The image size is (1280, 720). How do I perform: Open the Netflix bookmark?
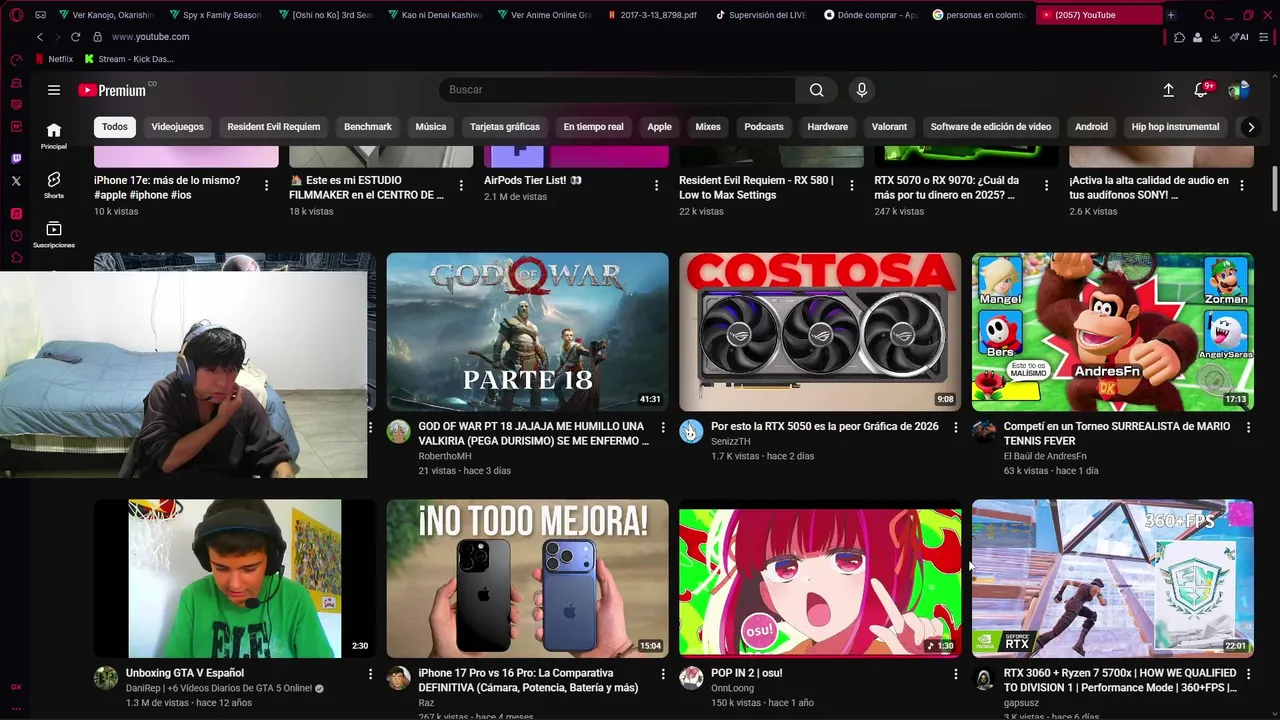pyautogui.click(x=54, y=59)
